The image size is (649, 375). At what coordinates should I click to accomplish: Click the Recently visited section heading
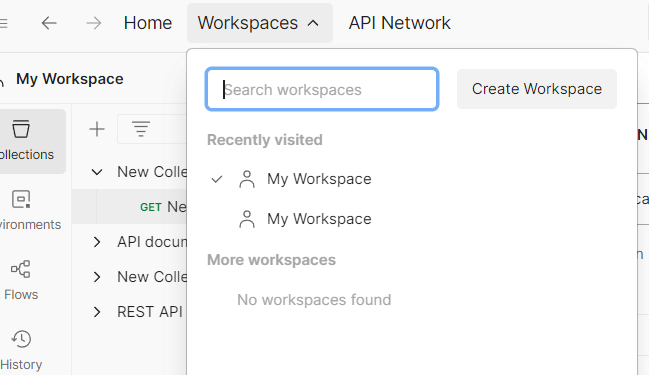click(265, 140)
